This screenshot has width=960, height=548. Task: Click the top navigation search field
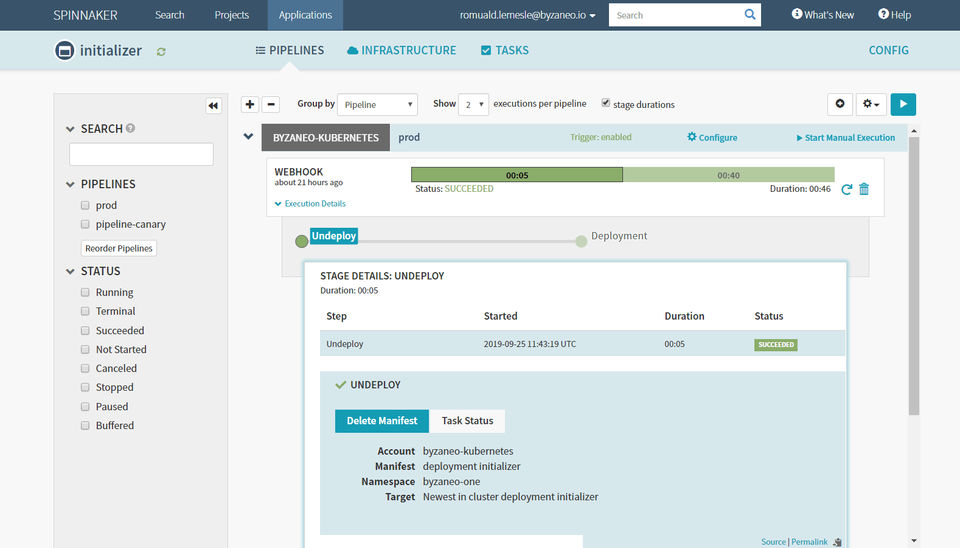[x=676, y=15]
